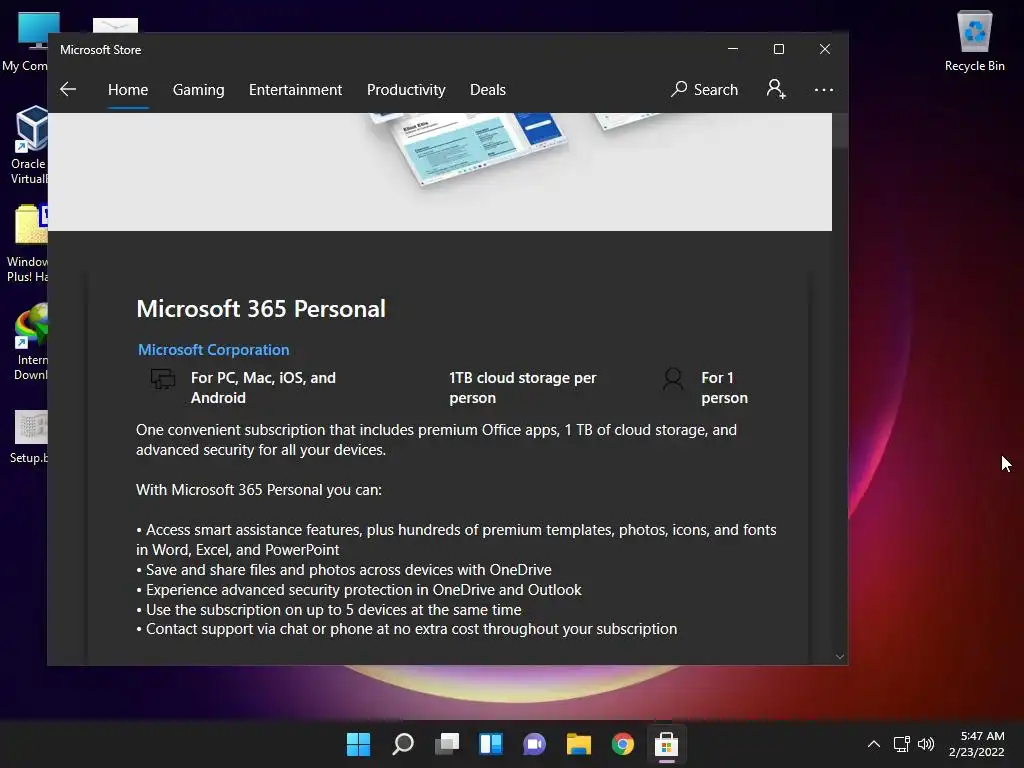The height and width of the screenshot is (768, 1024).
Task: Launch Google Chrome from the taskbar
Action: pyautogui.click(x=622, y=744)
